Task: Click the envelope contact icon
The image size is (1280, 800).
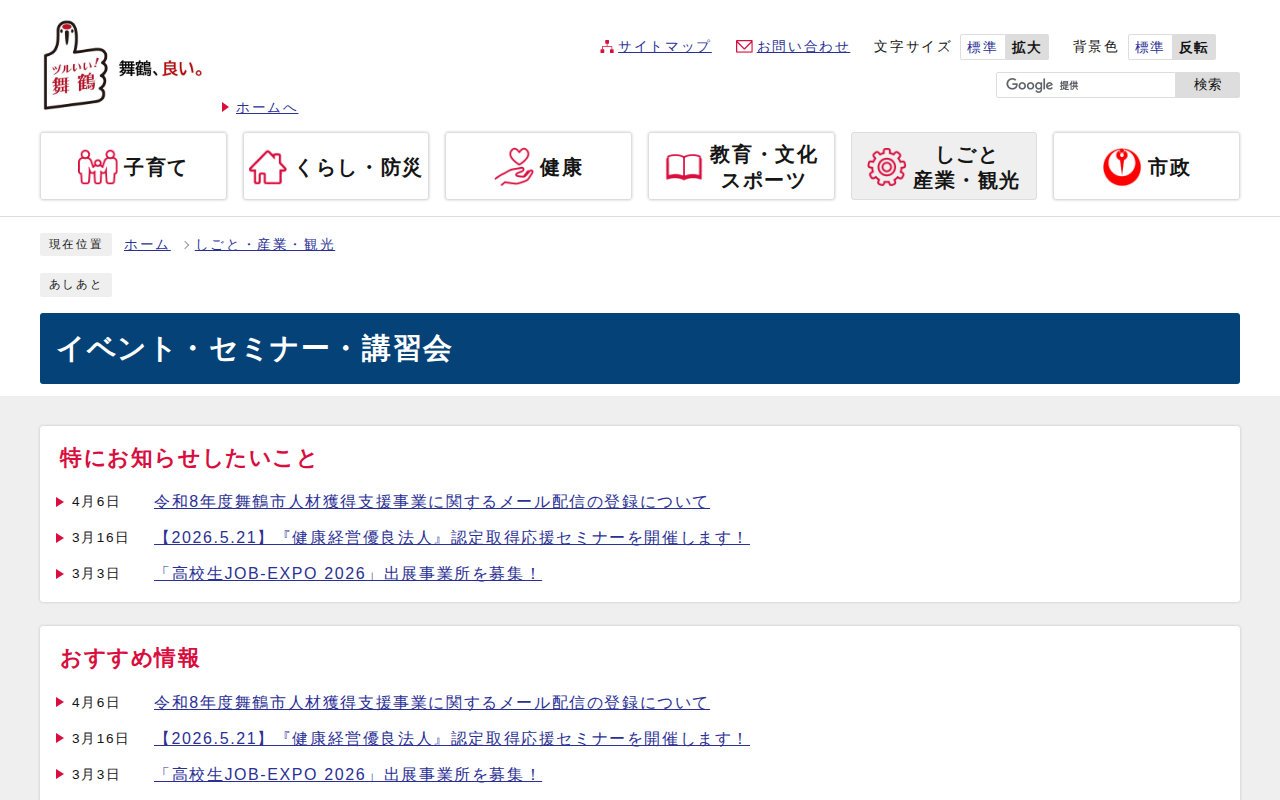Action: coord(744,47)
